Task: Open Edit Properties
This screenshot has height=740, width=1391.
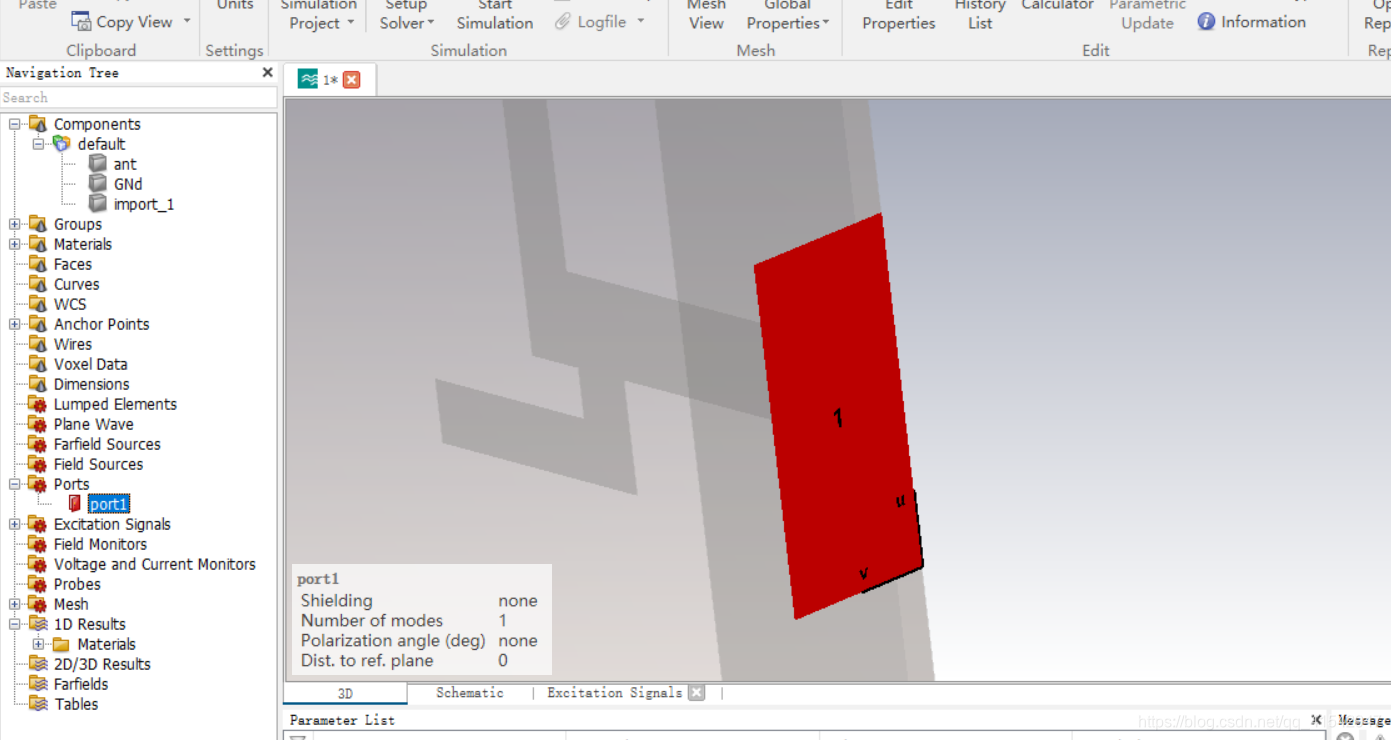Action: [898, 17]
